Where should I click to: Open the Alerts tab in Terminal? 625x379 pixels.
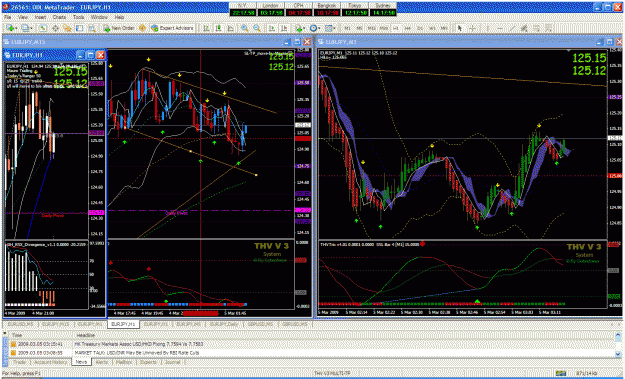(x=102, y=362)
